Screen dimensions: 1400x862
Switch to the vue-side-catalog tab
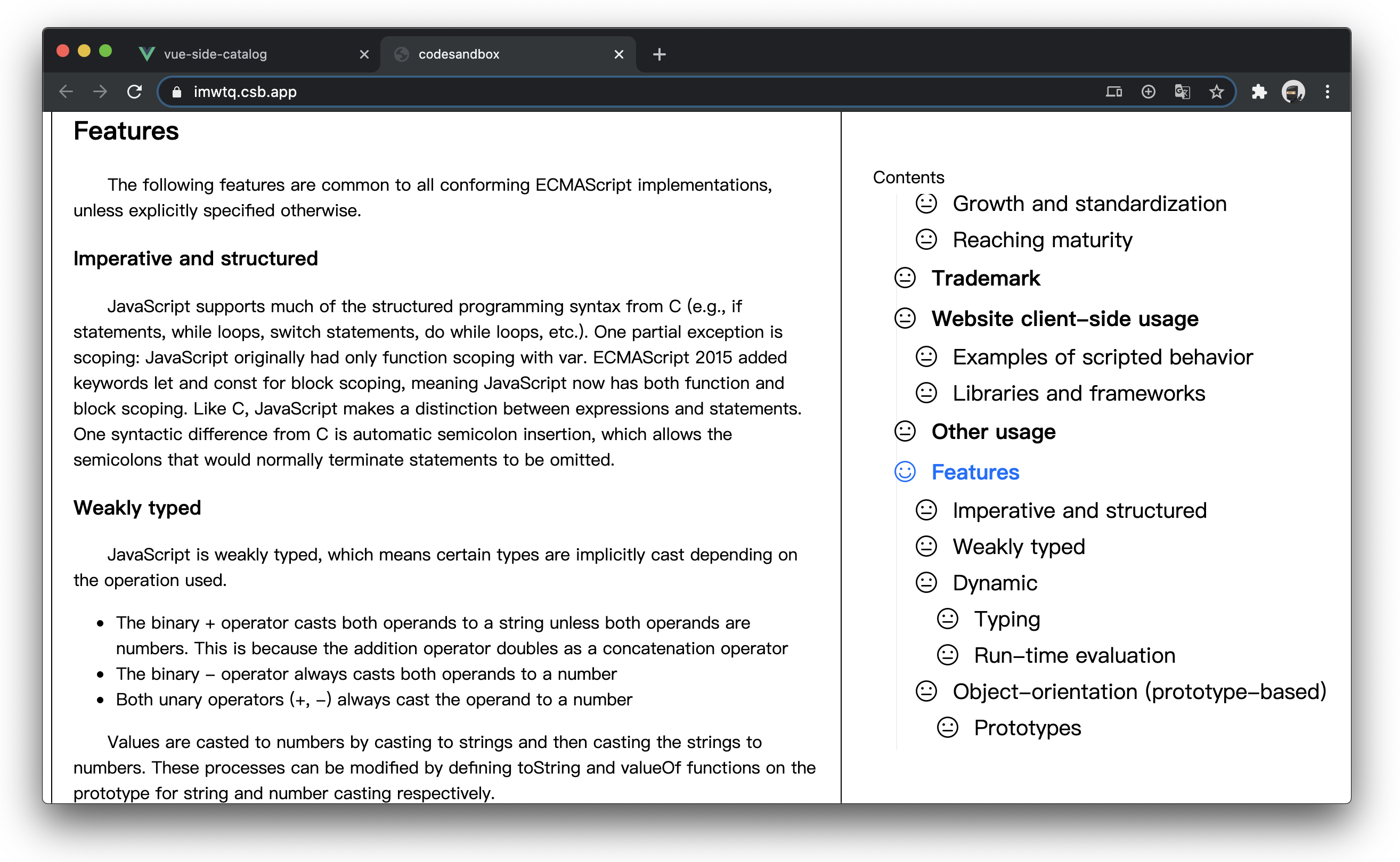click(x=254, y=54)
